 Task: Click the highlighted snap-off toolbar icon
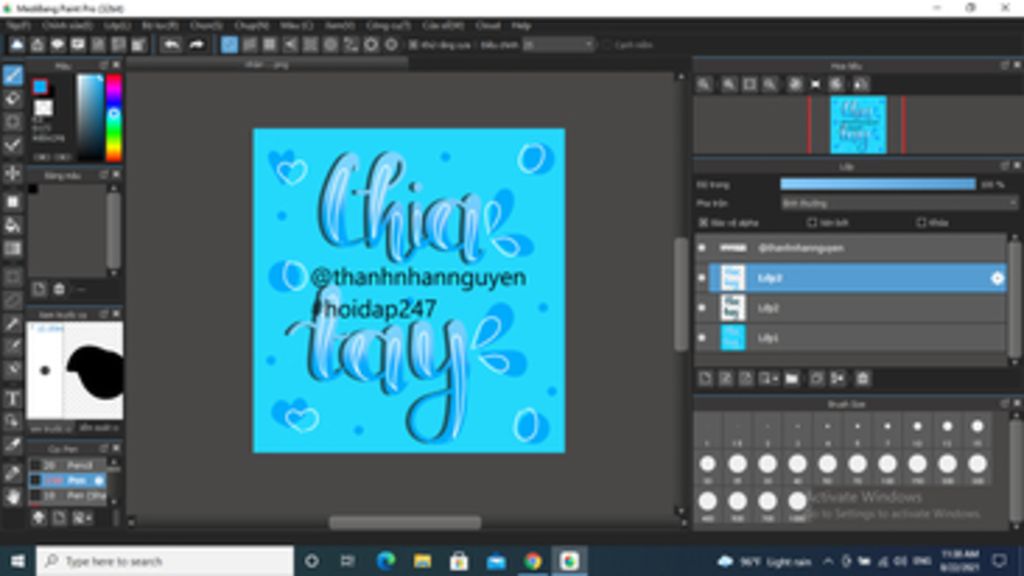pyautogui.click(x=229, y=44)
